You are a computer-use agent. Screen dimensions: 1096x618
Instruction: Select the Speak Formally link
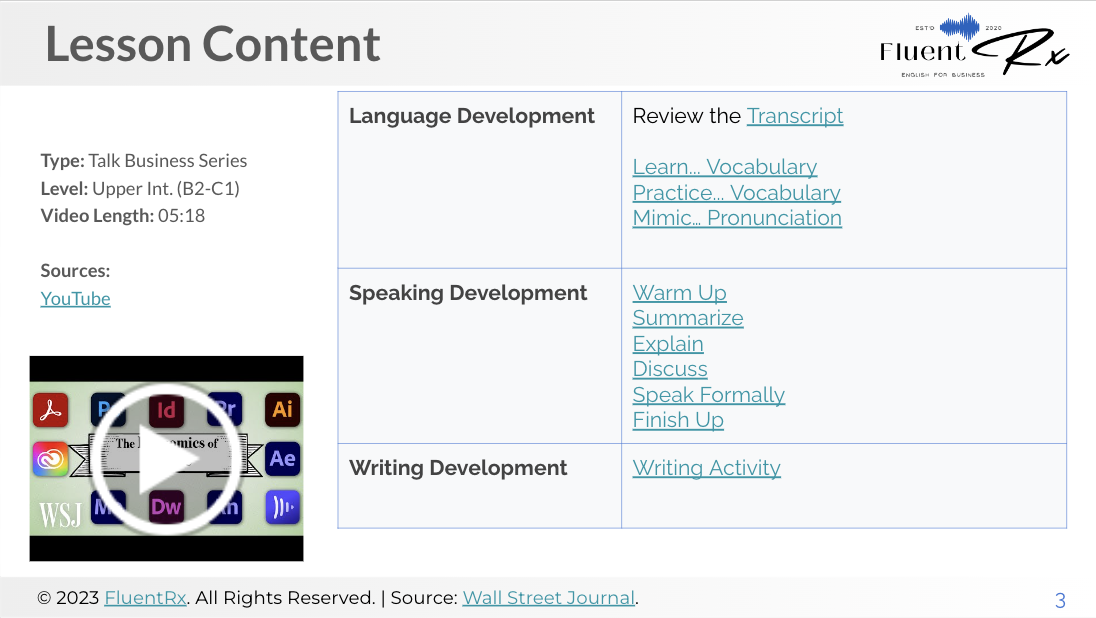point(708,395)
